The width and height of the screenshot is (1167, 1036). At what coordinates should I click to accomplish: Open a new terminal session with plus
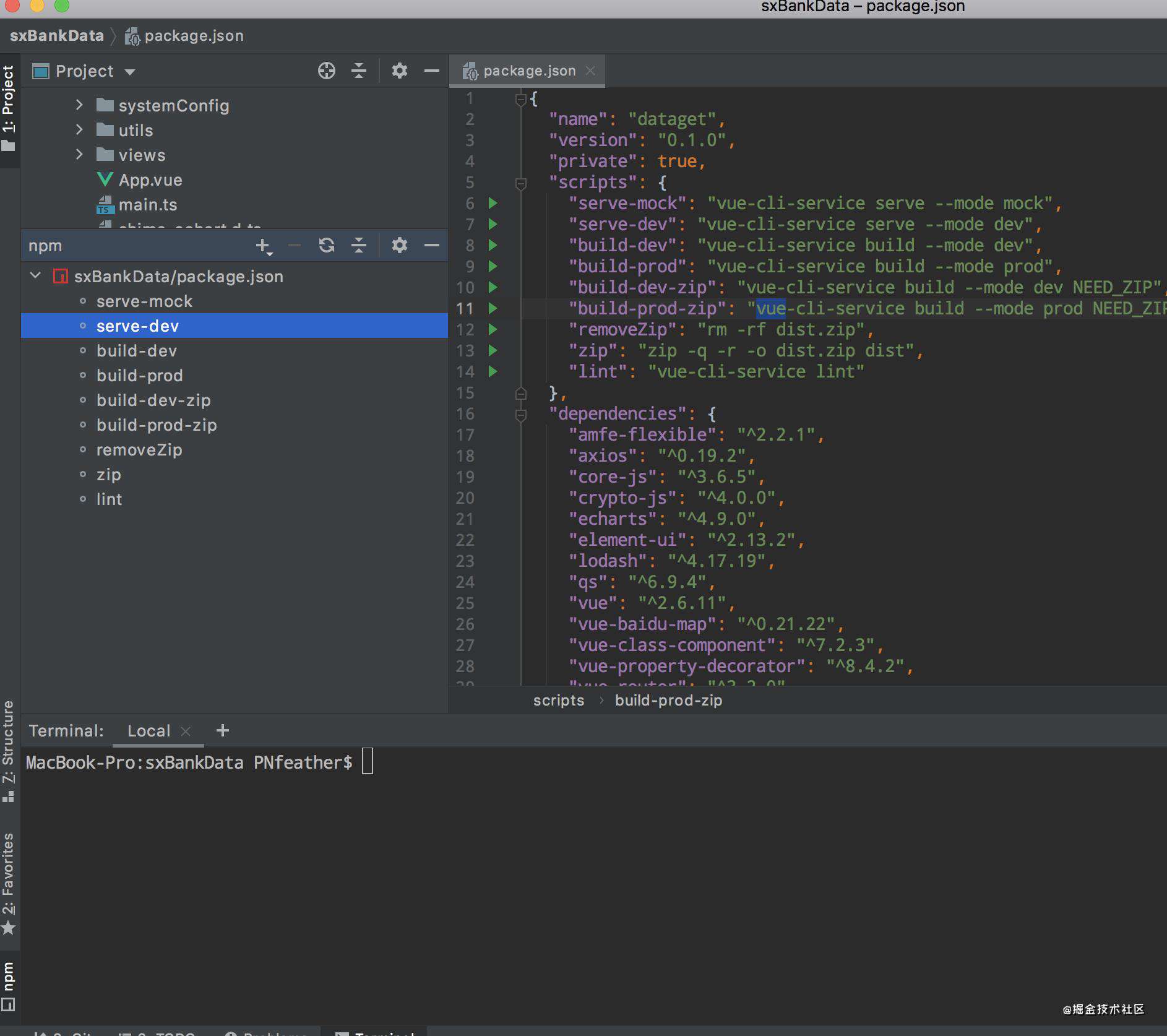tap(223, 731)
